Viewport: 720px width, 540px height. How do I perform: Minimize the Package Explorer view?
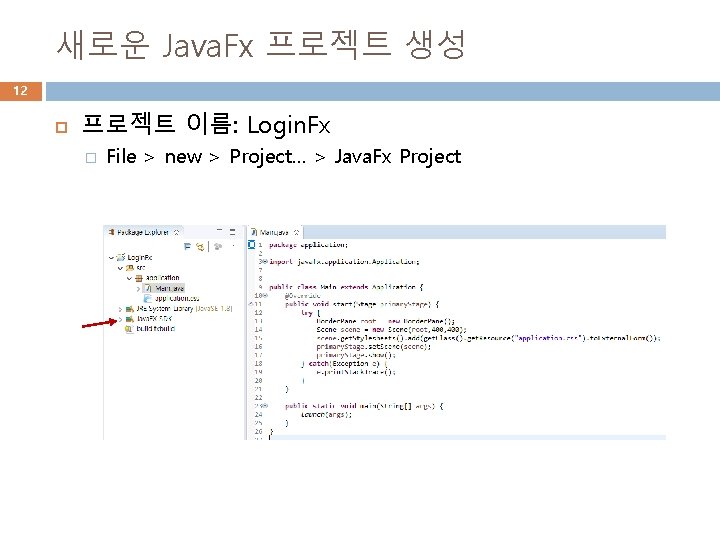(219, 231)
